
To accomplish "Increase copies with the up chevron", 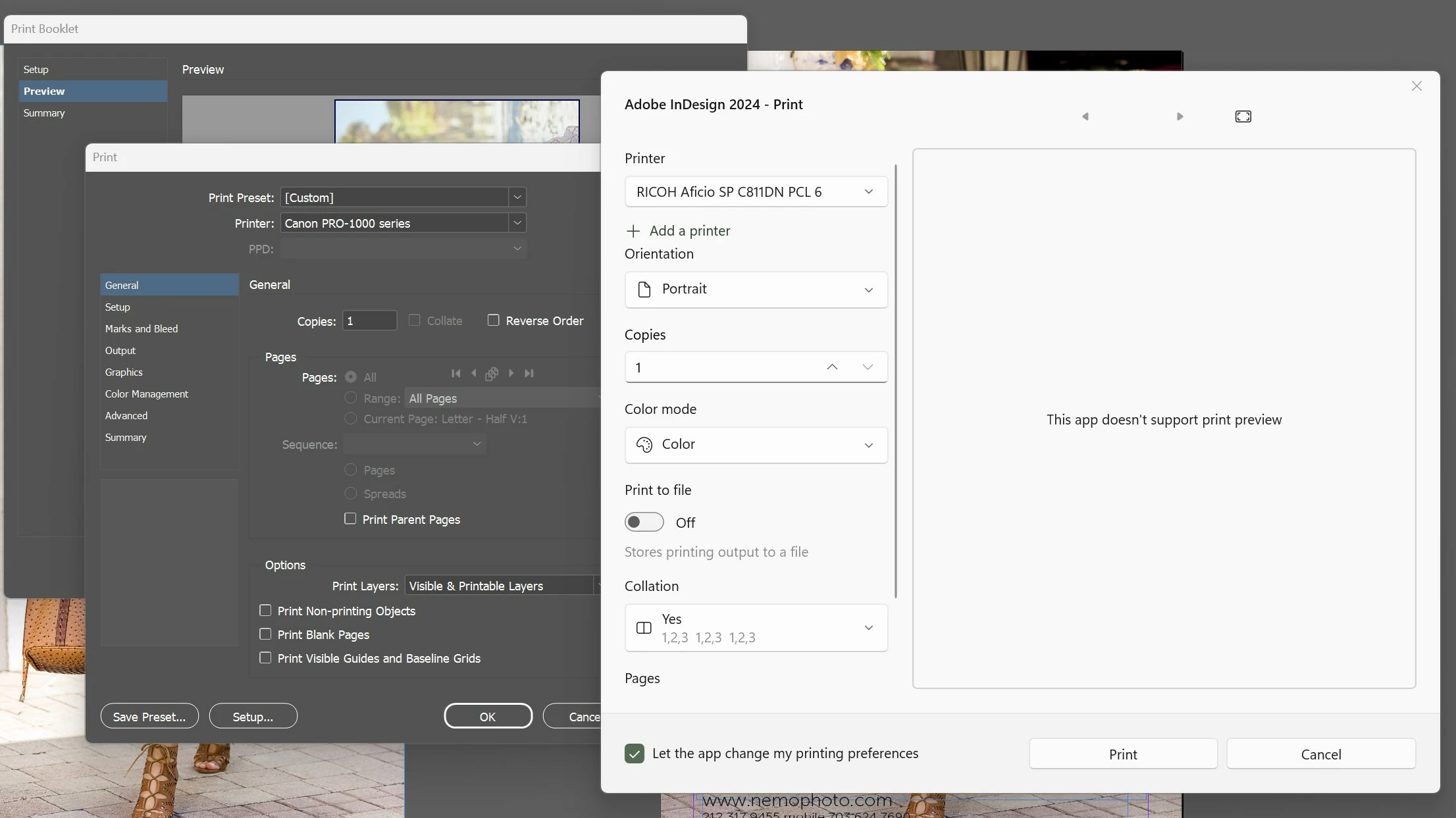I will [x=832, y=367].
